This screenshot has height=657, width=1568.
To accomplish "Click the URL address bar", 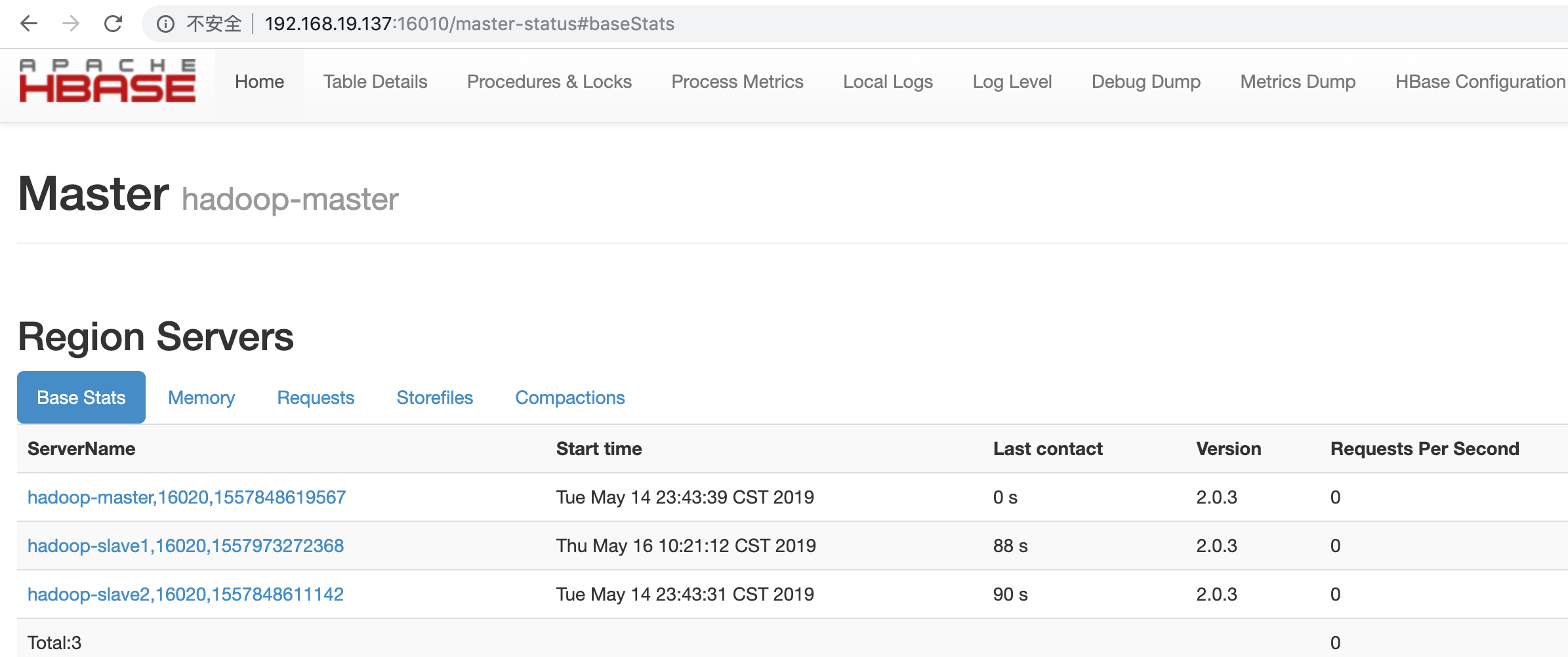I will click(469, 24).
